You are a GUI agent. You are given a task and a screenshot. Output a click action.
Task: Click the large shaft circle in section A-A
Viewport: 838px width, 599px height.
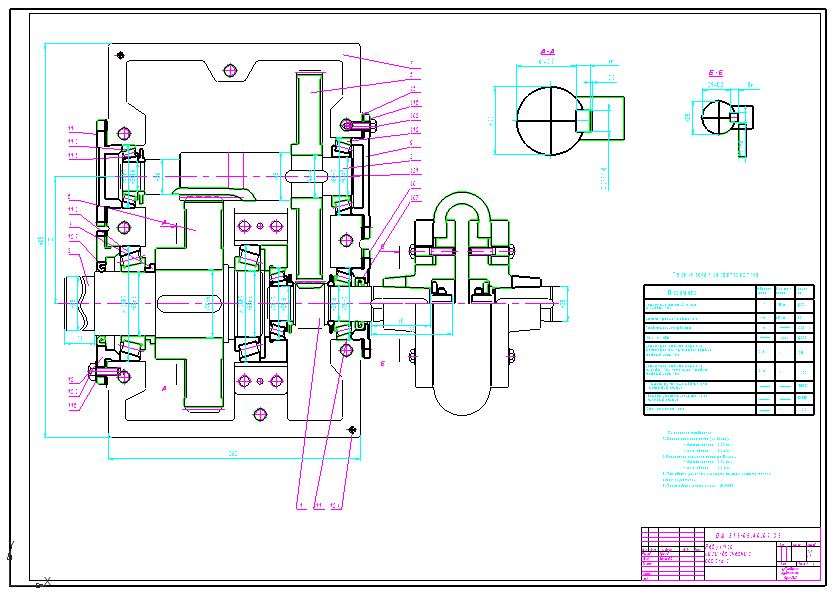click(551, 121)
